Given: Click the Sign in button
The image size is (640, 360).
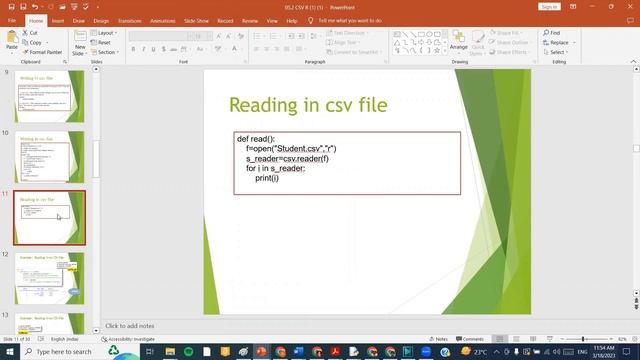Looking at the screenshot, I should (549, 7).
